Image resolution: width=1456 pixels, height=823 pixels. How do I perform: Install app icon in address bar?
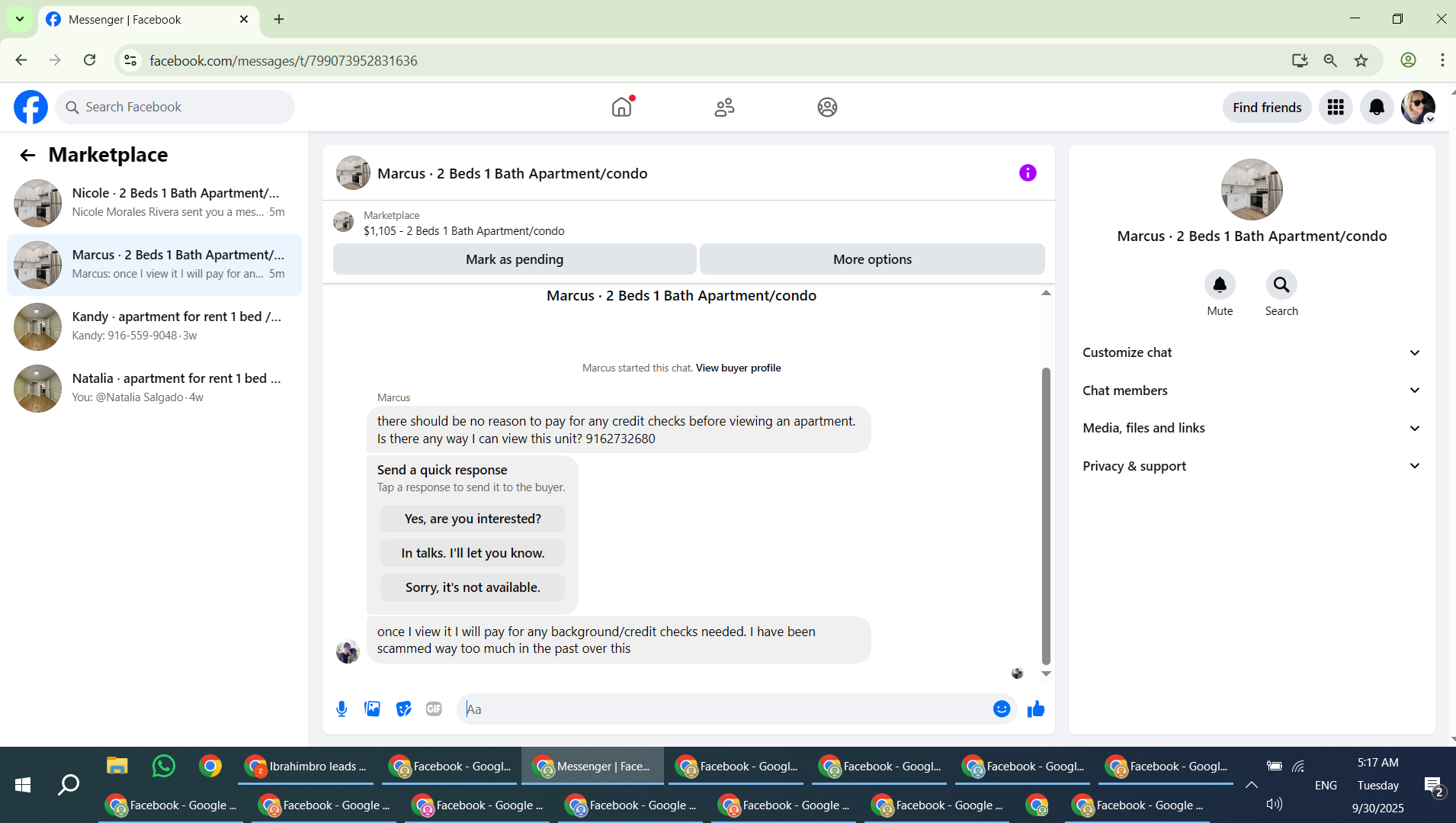tap(1300, 60)
